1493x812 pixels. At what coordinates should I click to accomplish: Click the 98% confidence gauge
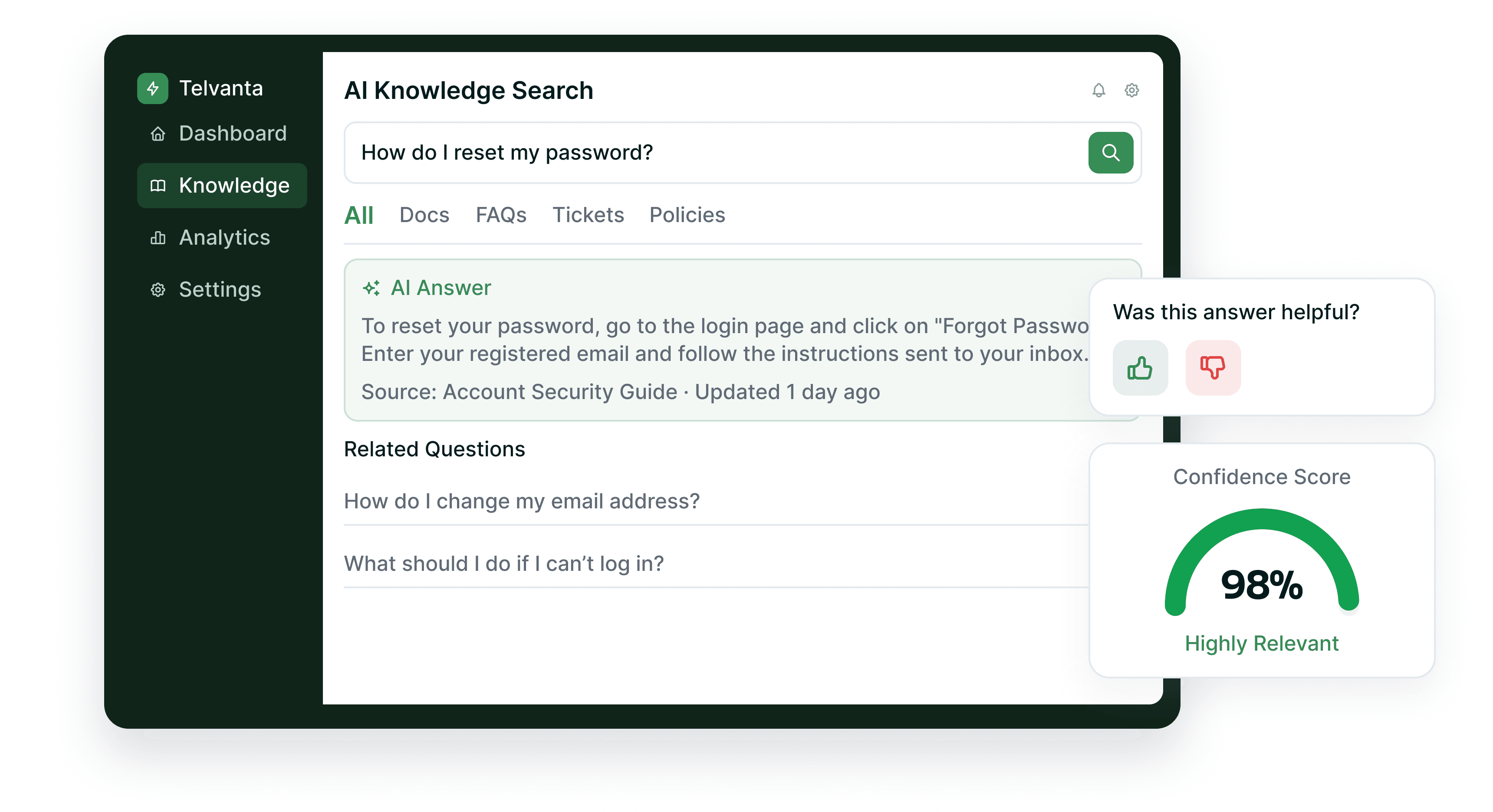1261,563
